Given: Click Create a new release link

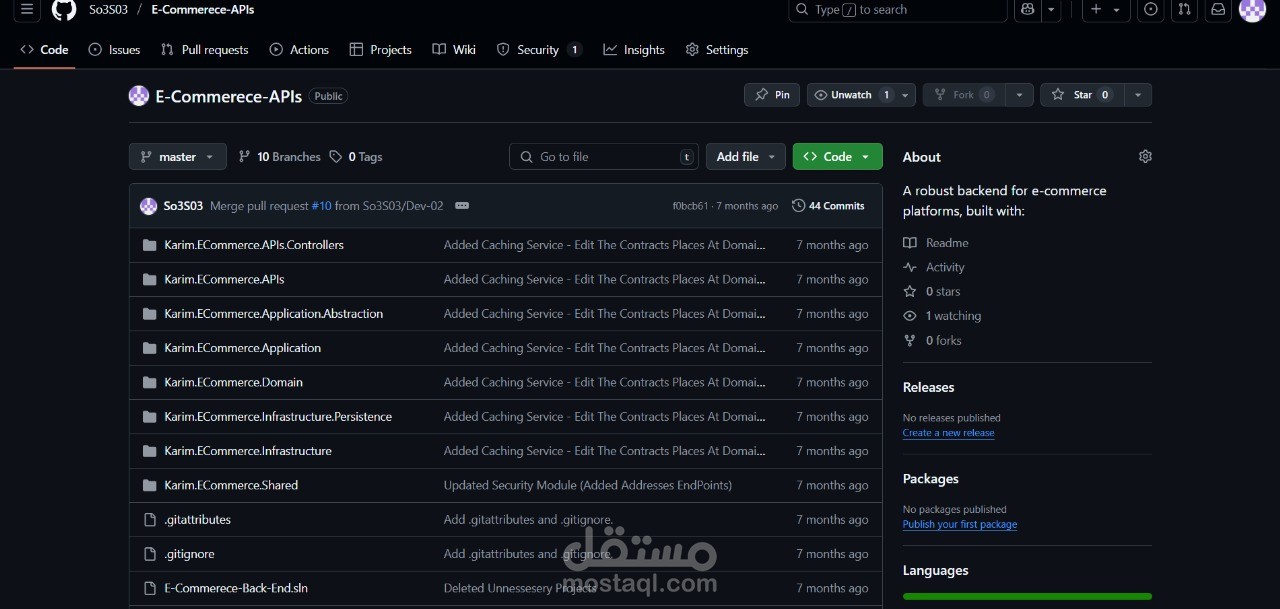Looking at the screenshot, I should [x=948, y=433].
